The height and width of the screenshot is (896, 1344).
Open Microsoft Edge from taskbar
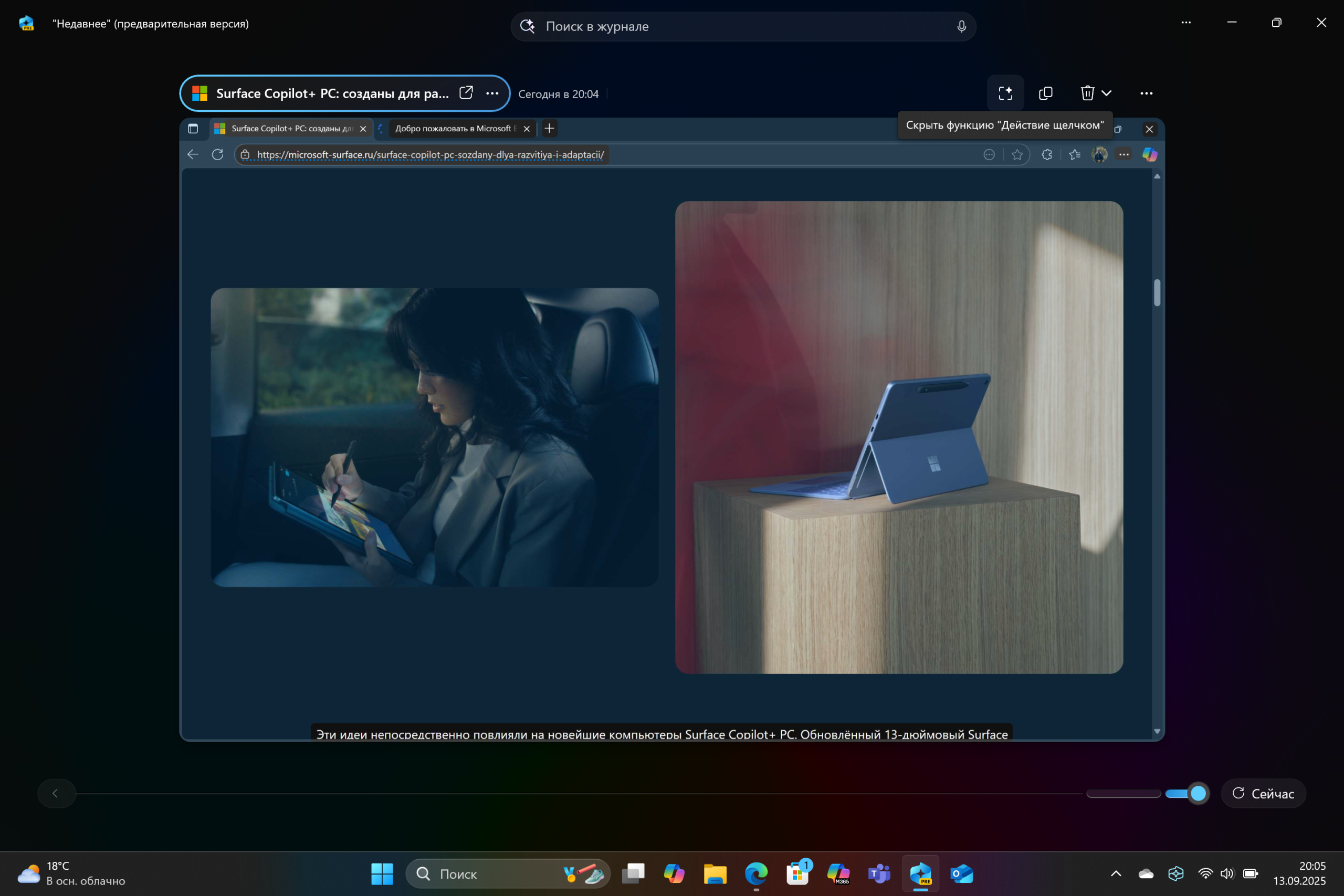tap(756, 874)
